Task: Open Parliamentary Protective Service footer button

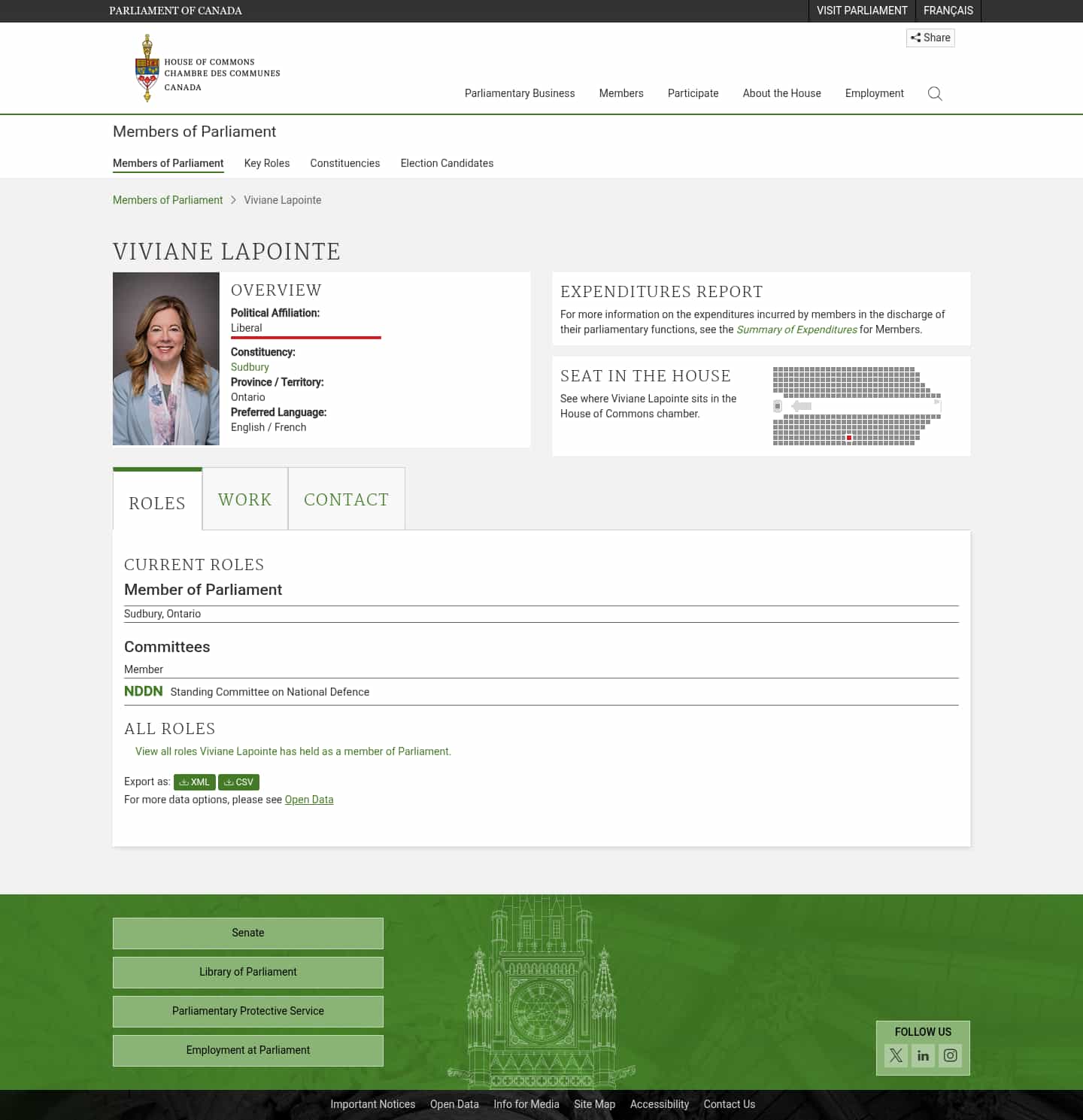Action: (x=248, y=1012)
